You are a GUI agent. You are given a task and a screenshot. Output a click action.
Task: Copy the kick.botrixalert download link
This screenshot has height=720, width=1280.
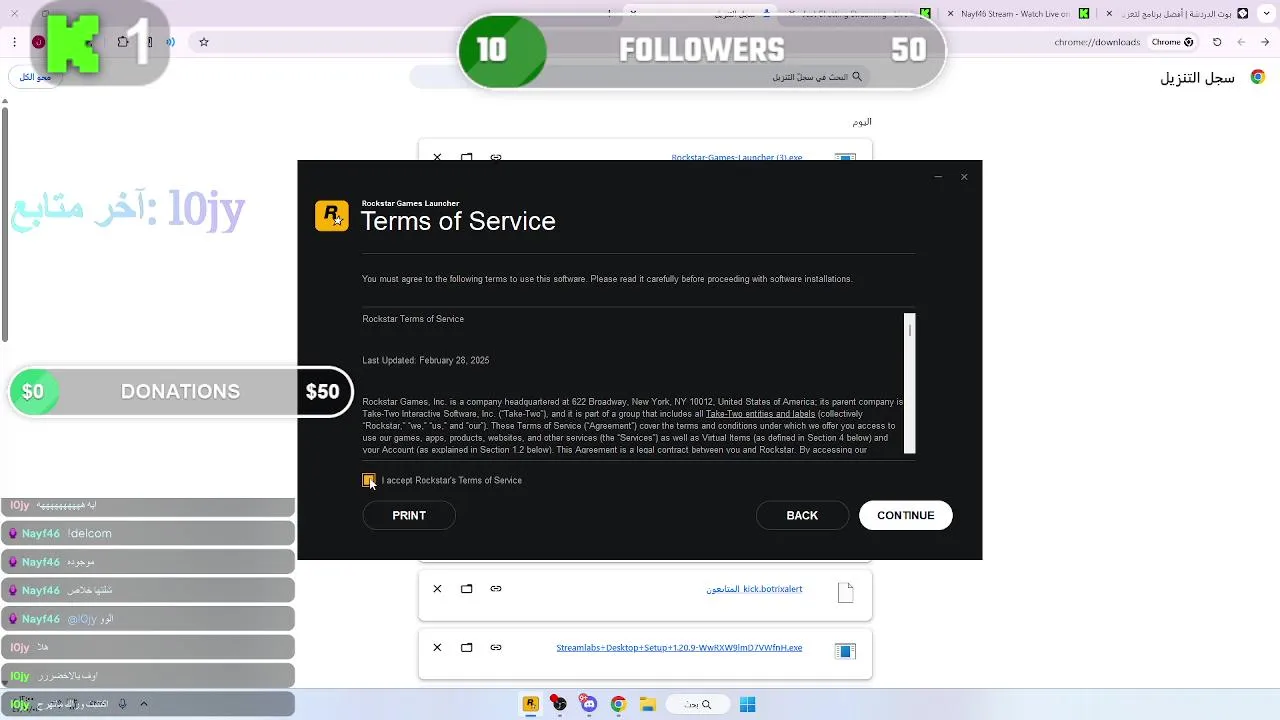[495, 589]
